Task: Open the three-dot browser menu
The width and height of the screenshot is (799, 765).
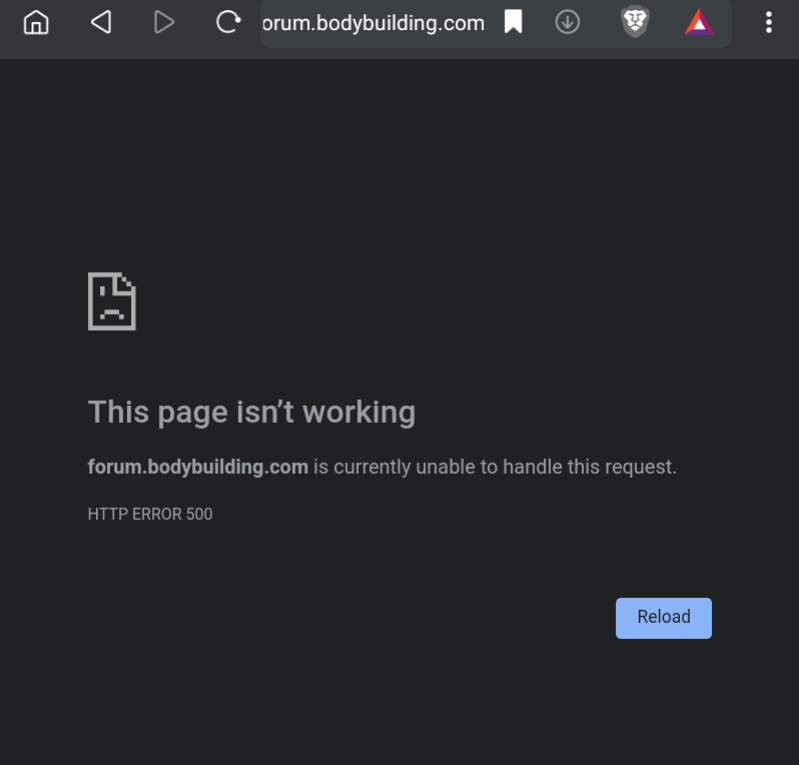Action: click(769, 22)
